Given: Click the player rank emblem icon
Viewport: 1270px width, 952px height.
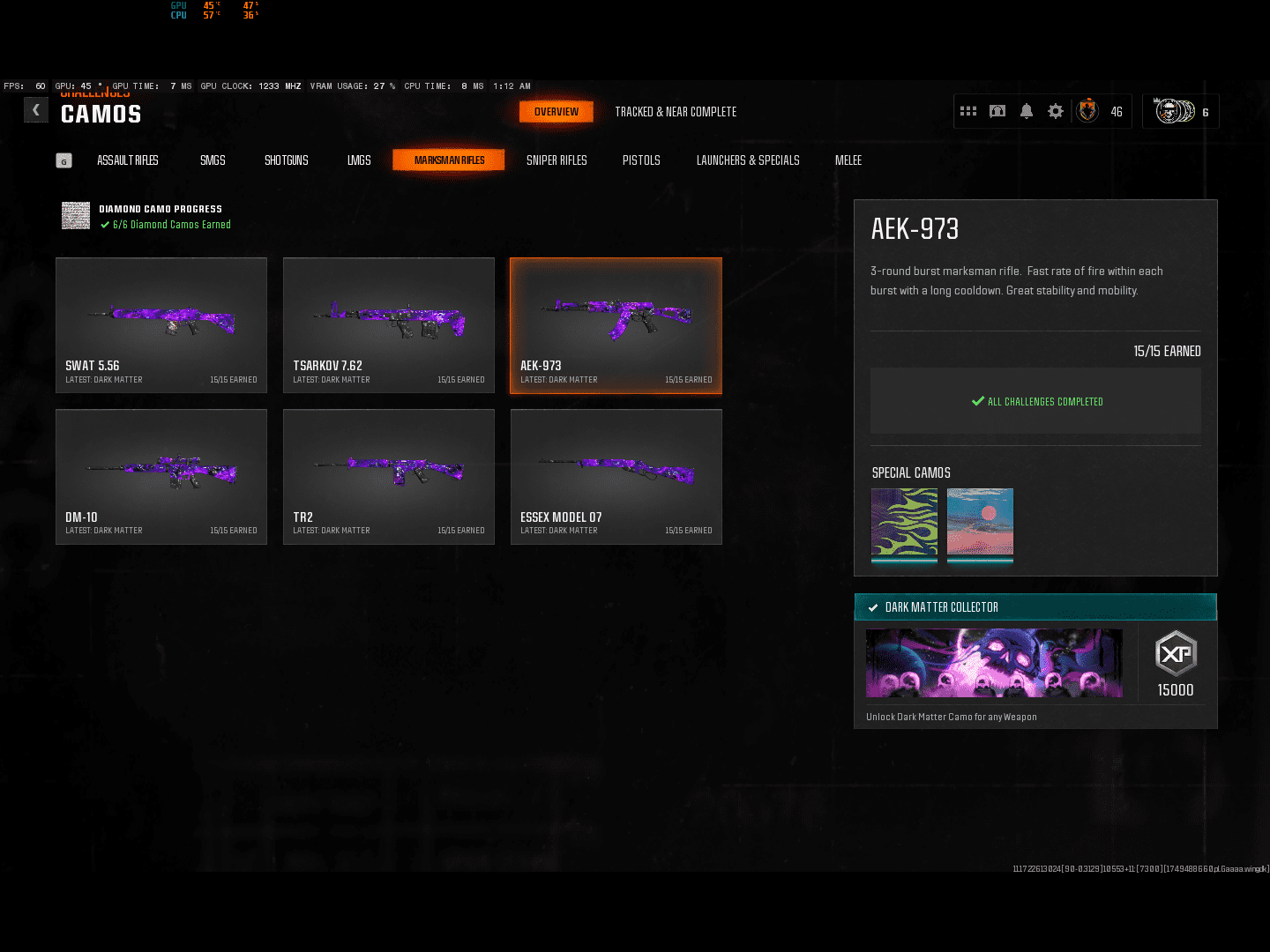Looking at the screenshot, I should (1087, 111).
